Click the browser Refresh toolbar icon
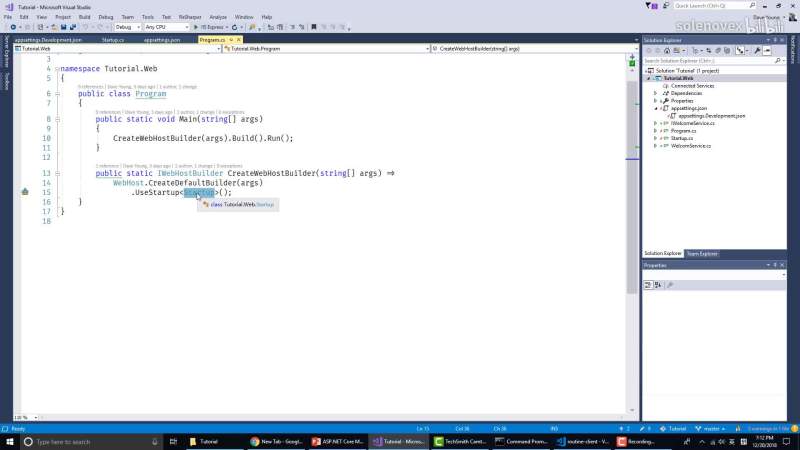Viewport: 800px width, 450px height. coord(235,27)
